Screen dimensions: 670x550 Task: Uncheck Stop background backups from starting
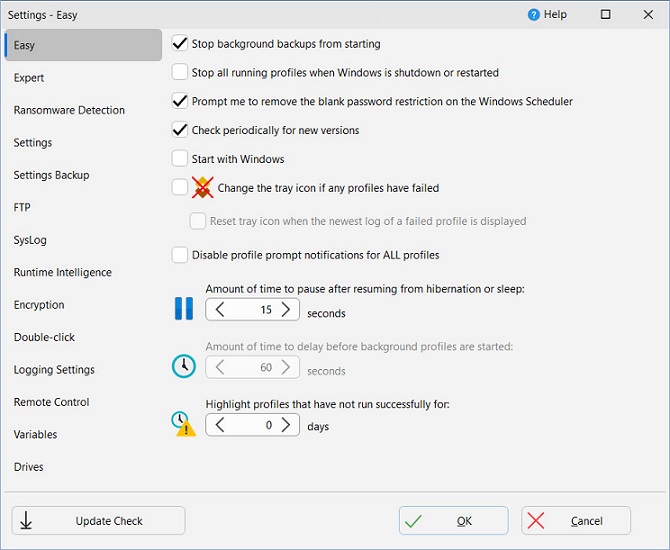coord(179,44)
